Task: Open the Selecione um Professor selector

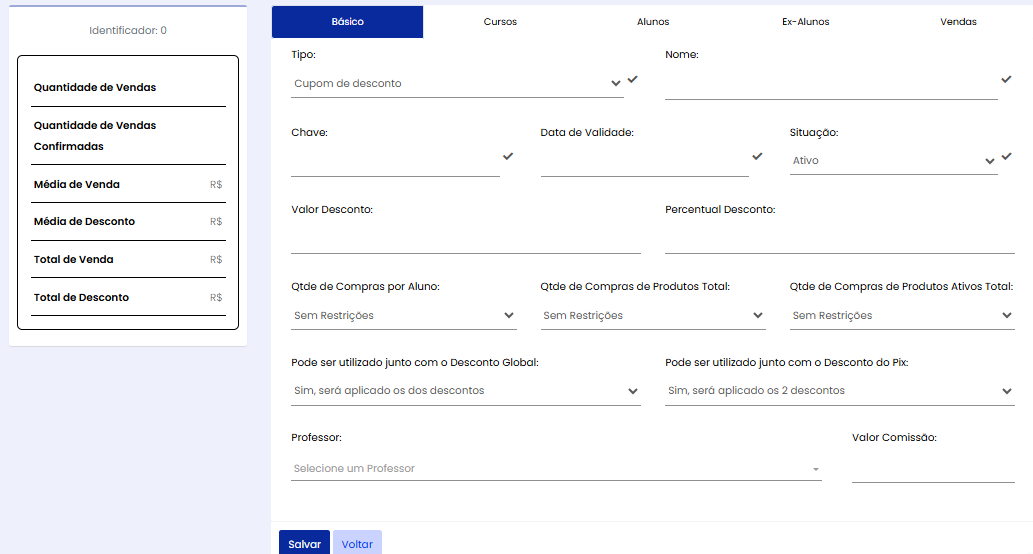Action: tap(555, 469)
